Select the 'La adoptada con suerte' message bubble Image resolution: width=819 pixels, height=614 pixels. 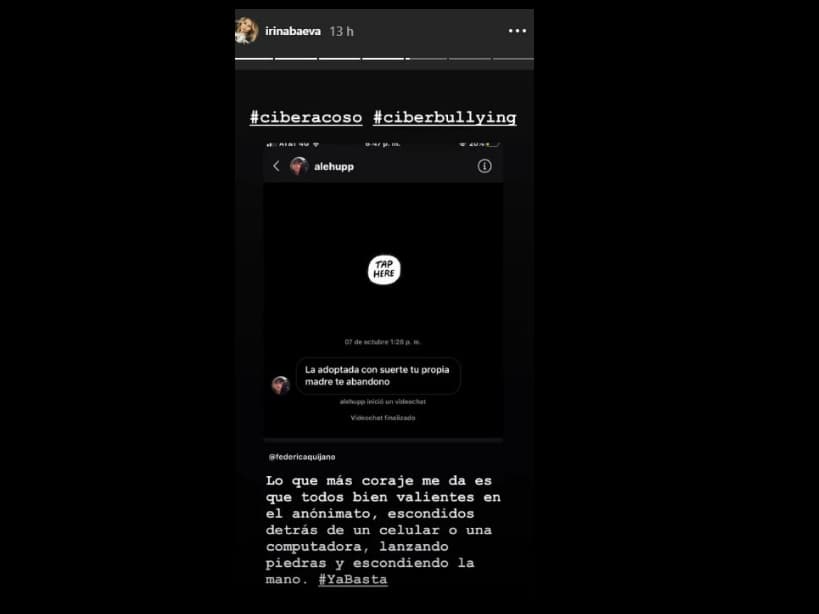(378, 375)
